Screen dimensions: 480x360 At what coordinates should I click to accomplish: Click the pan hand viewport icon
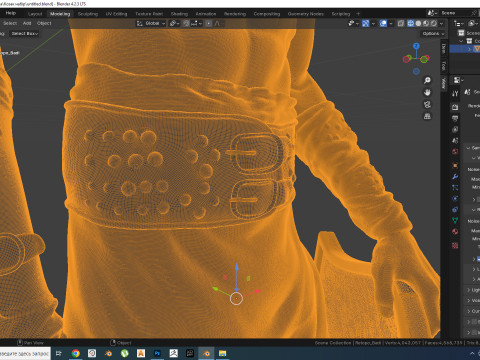click(x=427, y=92)
